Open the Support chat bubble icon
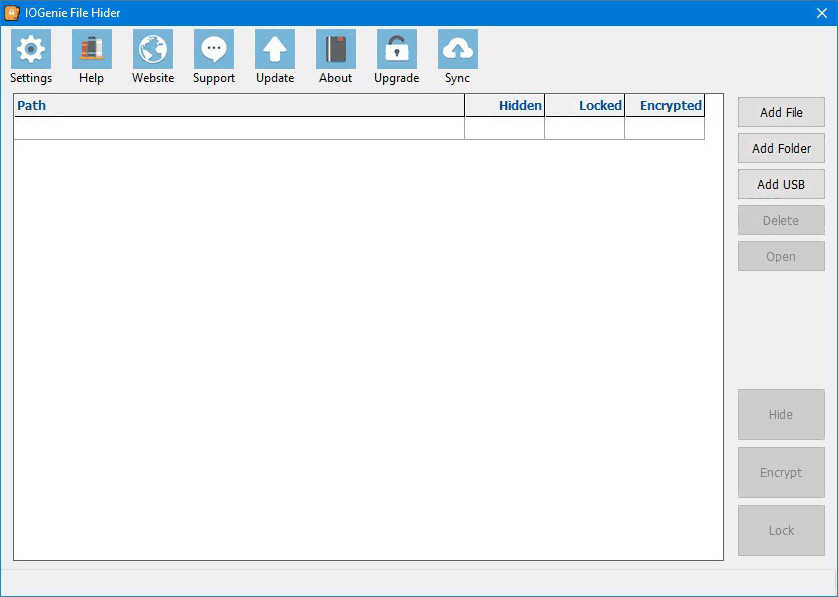 (214, 49)
